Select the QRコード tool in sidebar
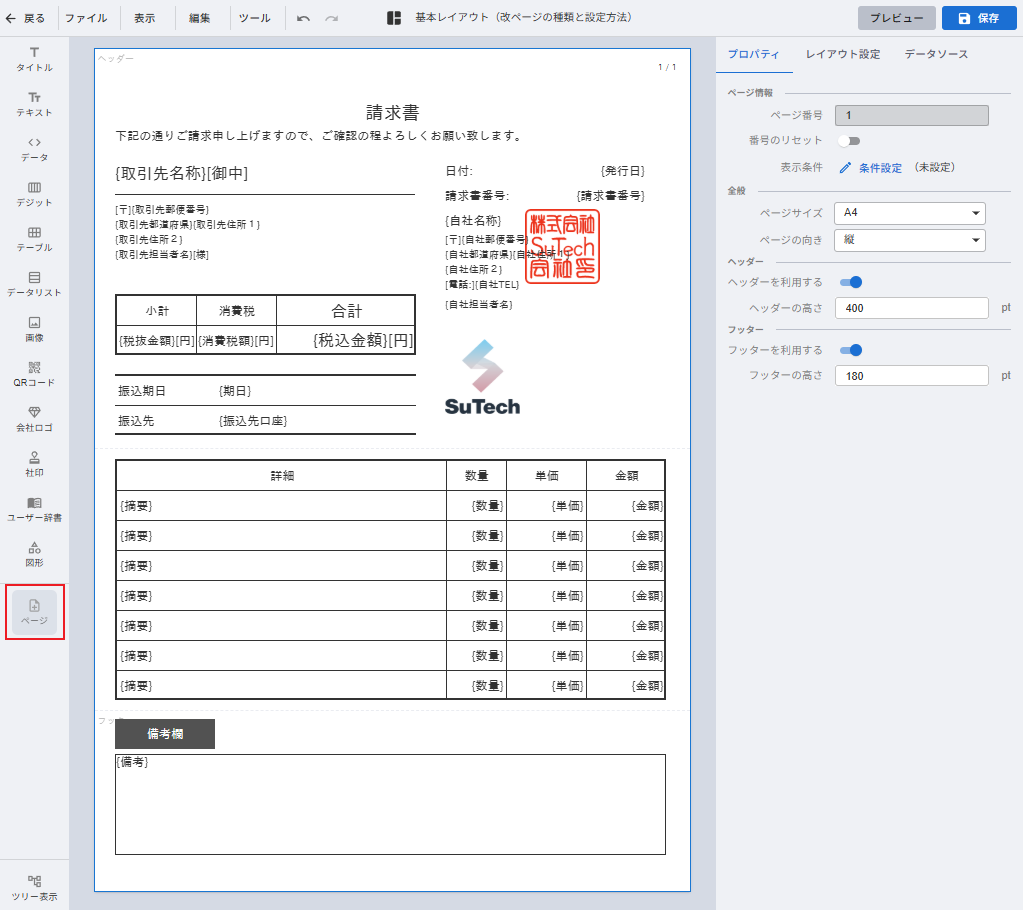The width and height of the screenshot is (1023, 910). (x=34, y=373)
